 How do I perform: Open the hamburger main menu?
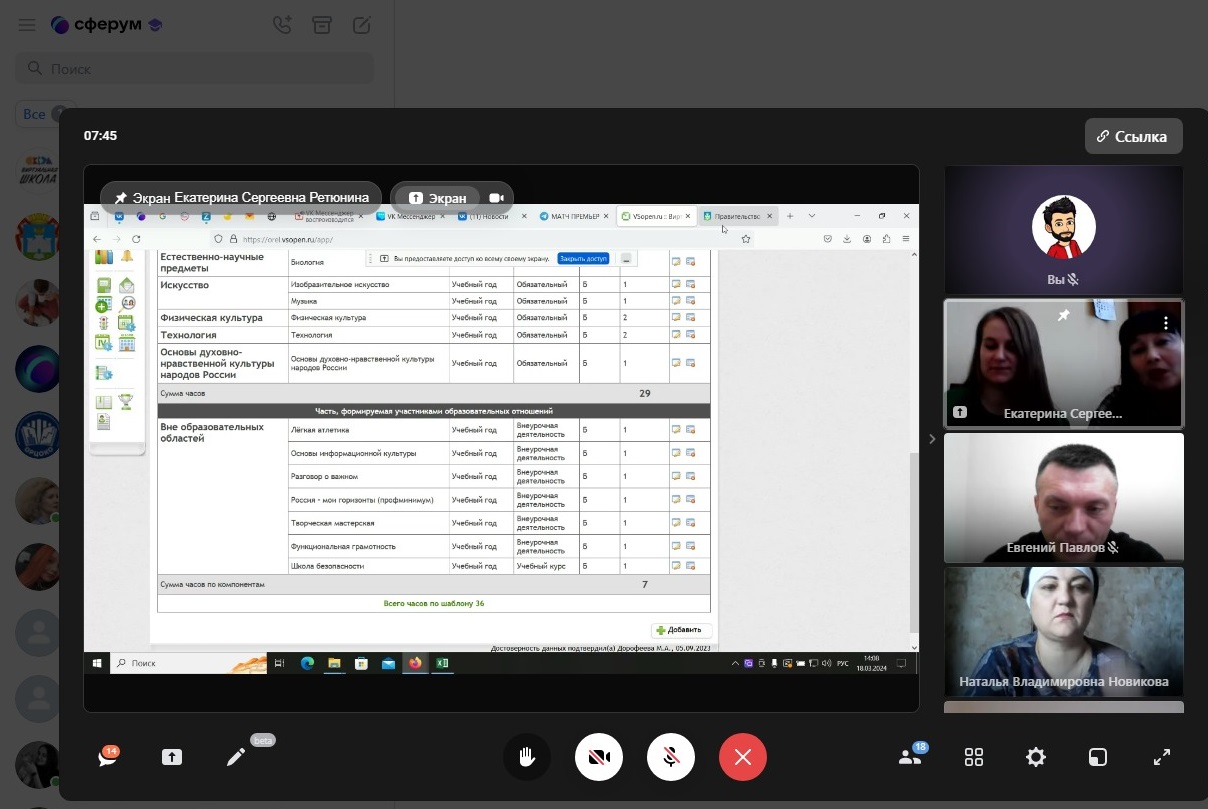[x=27, y=25]
